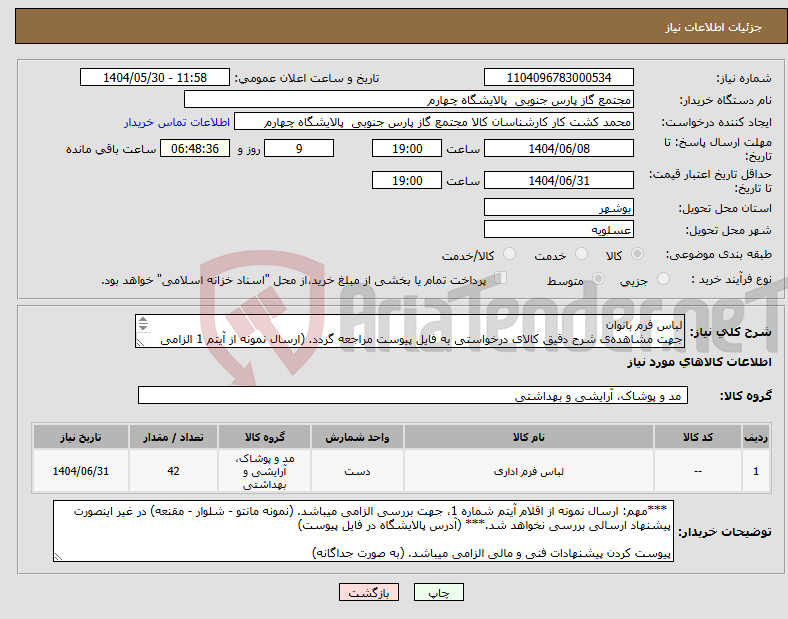Click the unit cell دست
Viewport: 788px width, 619px height.
click(357, 471)
